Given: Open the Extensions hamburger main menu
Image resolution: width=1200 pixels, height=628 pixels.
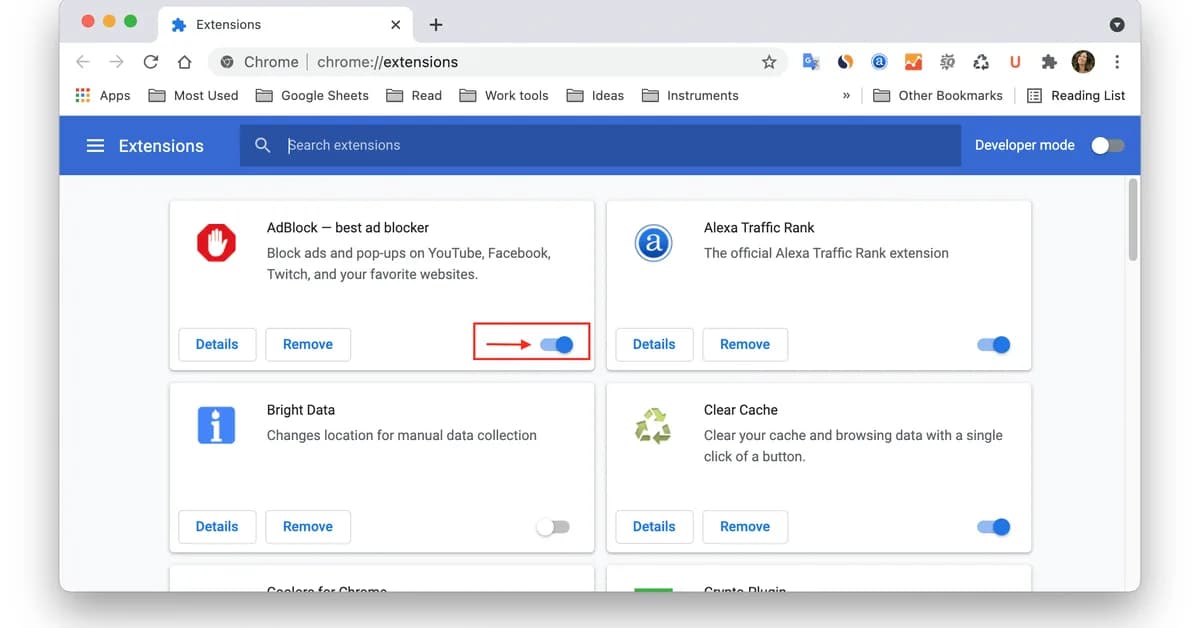Looking at the screenshot, I should (95, 146).
